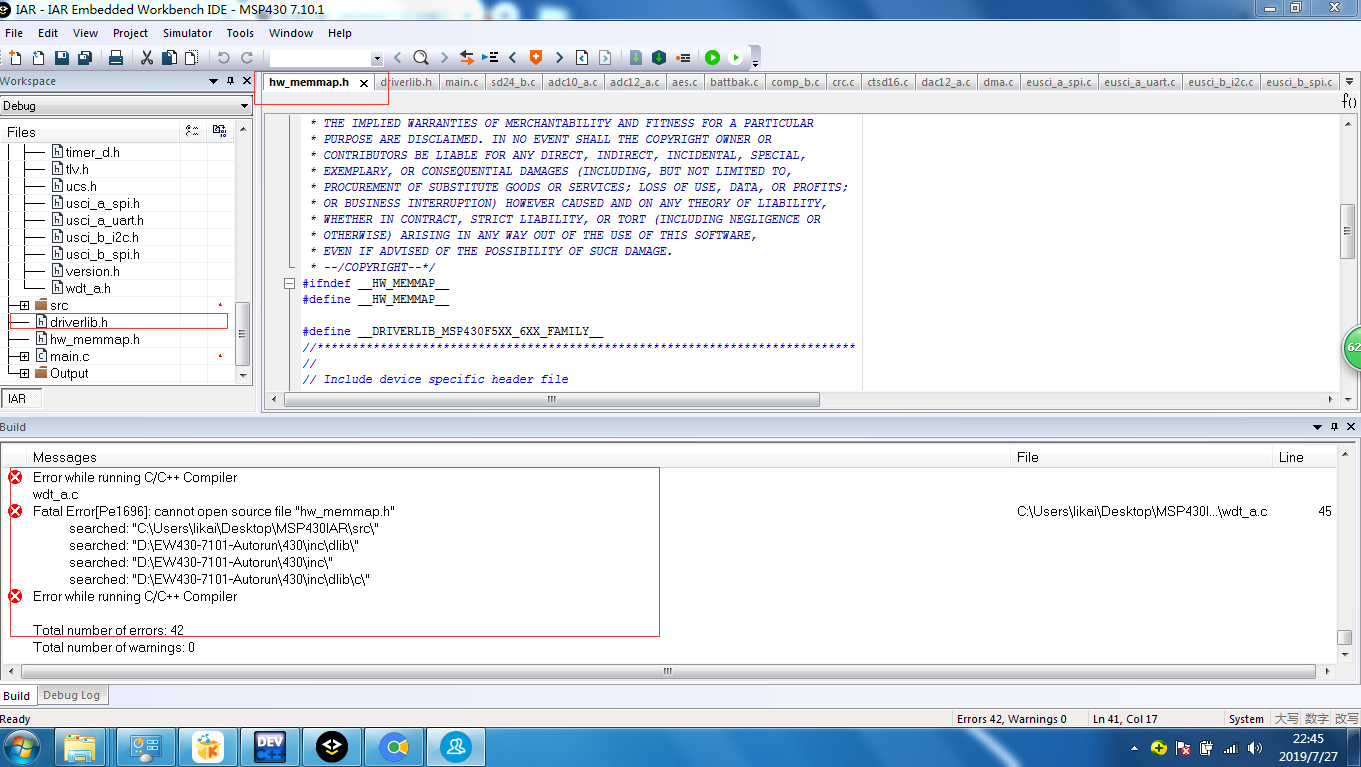Click the red error icon beside Fatal Error

15,511
